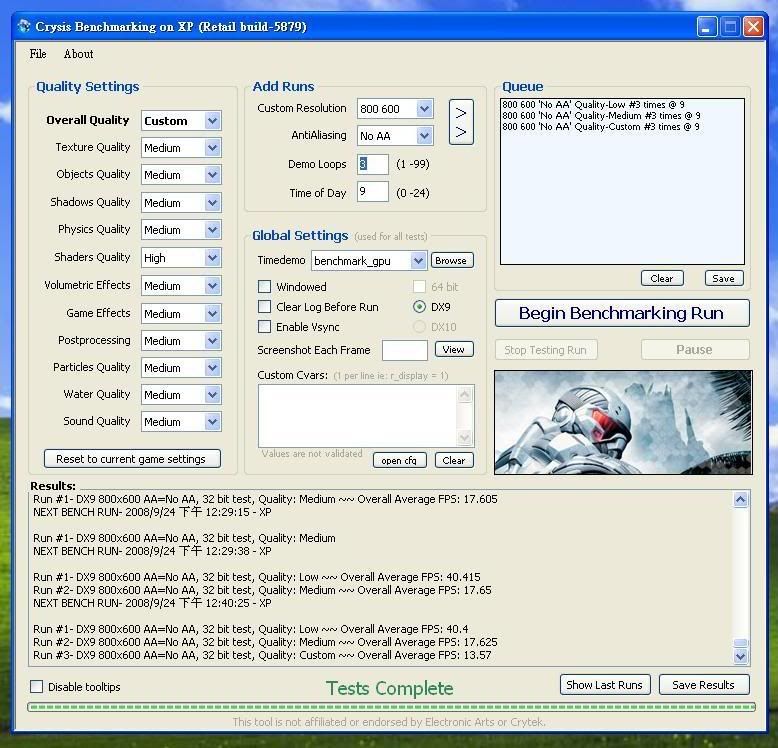
Task: Tick Enable Vsync checkbox
Action: pos(264,327)
